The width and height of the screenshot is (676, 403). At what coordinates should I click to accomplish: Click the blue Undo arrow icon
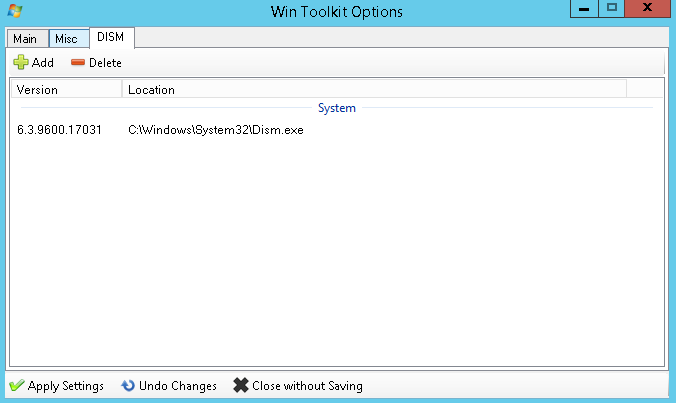[x=128, y=386]
